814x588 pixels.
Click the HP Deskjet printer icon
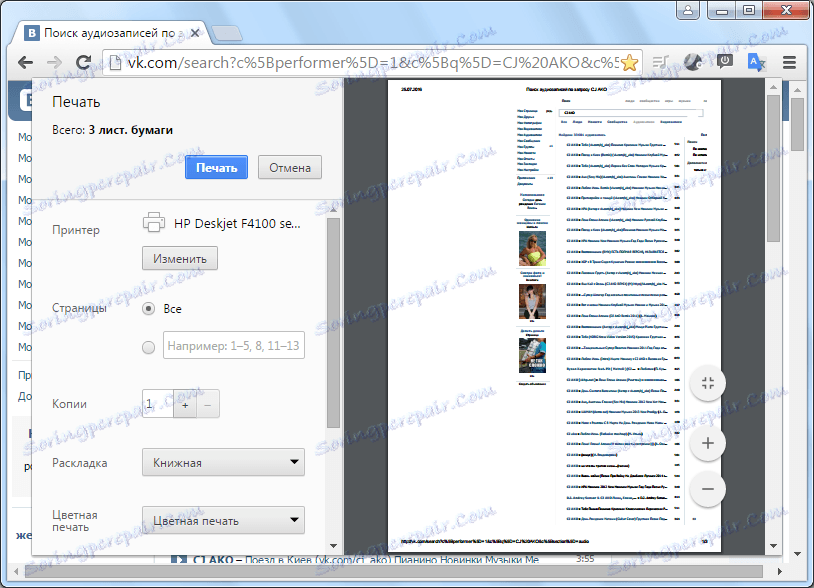coord(154,222)
